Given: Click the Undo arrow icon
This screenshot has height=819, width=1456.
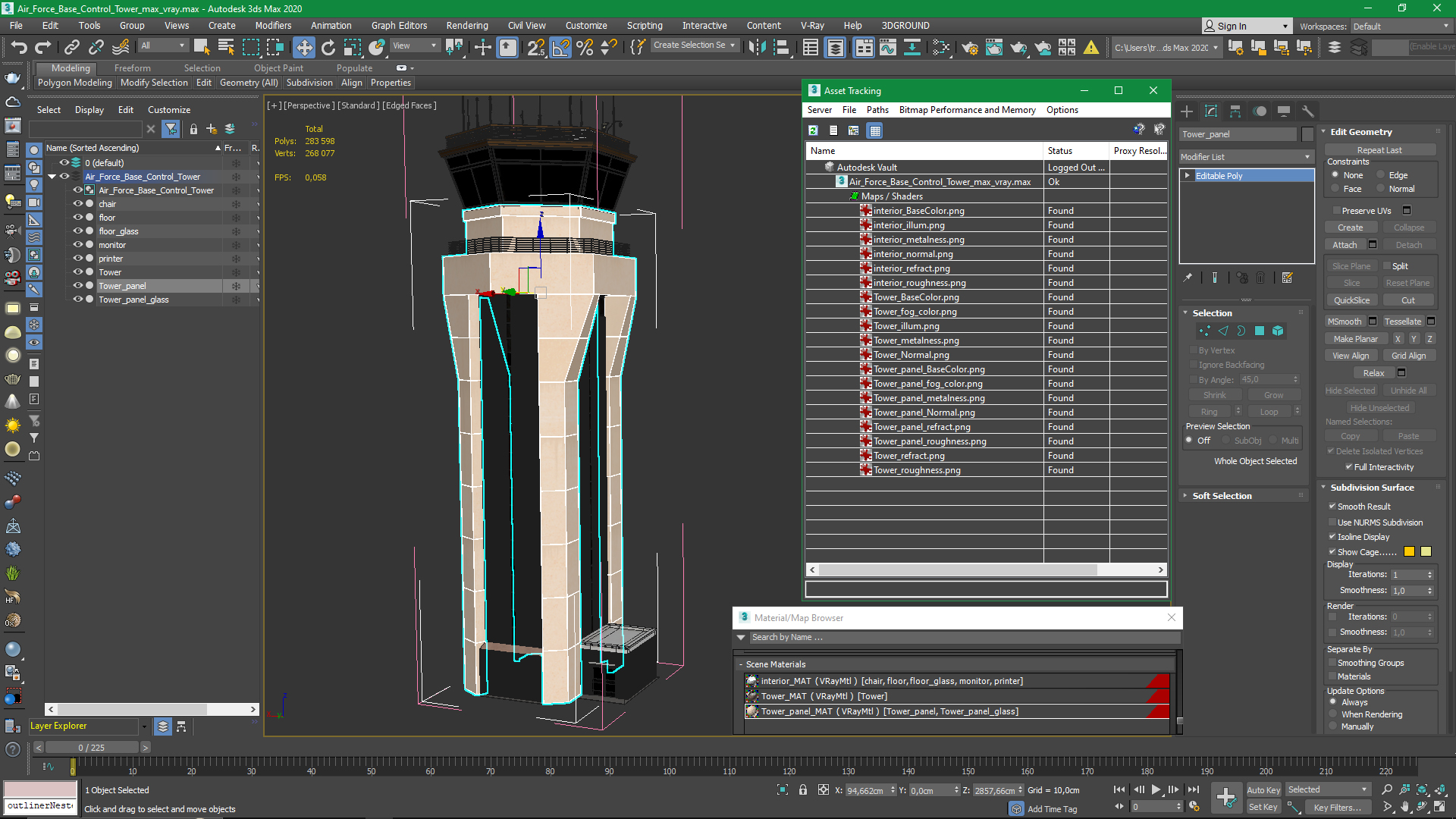Looking at the screenshot, I should 18,47.
